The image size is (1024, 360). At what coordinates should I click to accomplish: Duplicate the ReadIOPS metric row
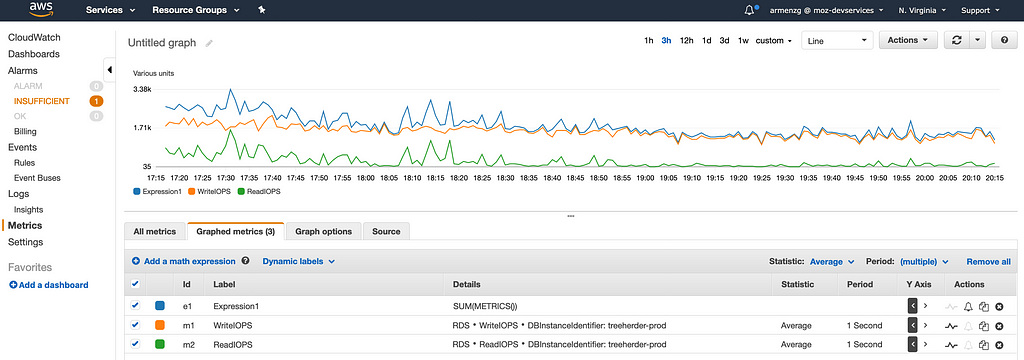[x=984, y=345]
